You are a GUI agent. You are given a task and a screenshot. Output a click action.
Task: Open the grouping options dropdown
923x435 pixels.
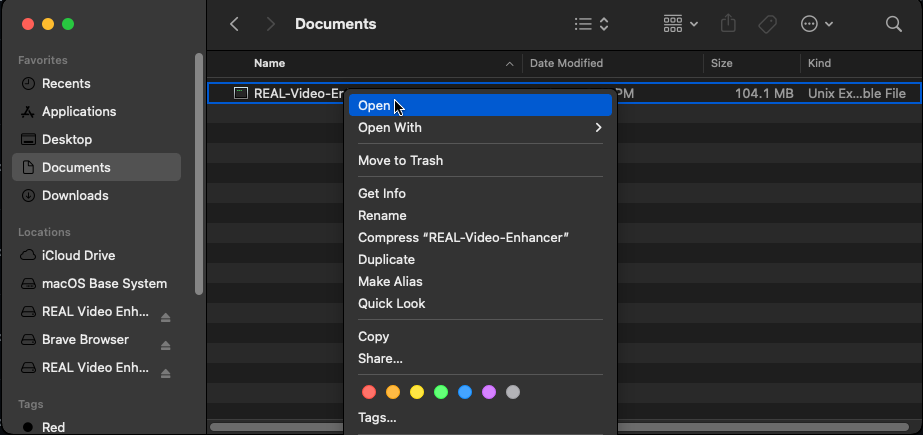(680, 24)
